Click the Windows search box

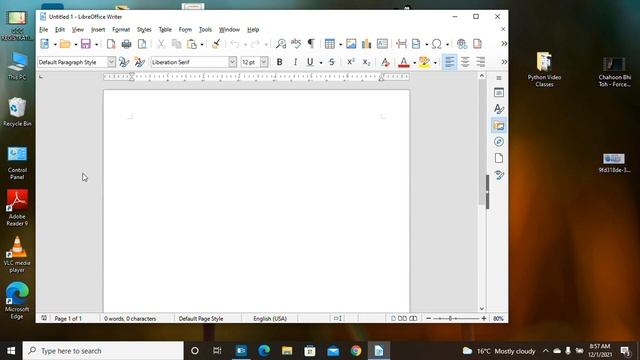point(103,351)
